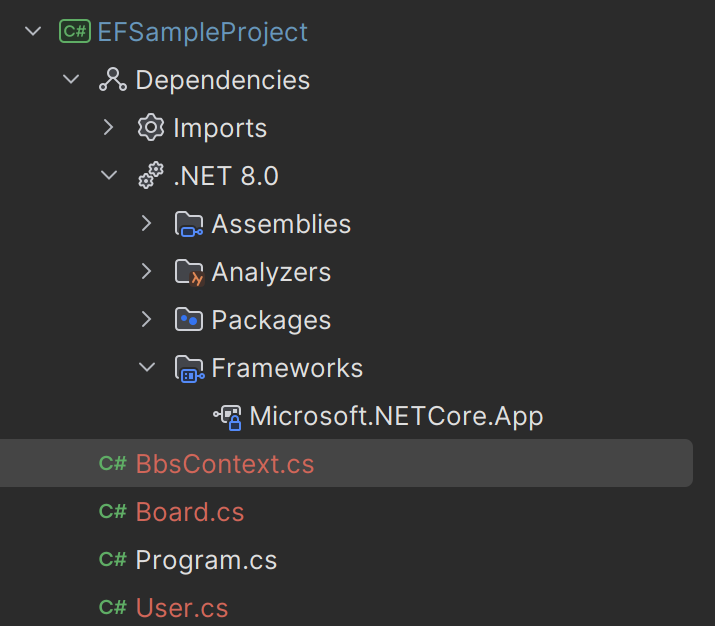Click the Assemblies folder icon
This screenshot has height=626, width=715.
189,224
